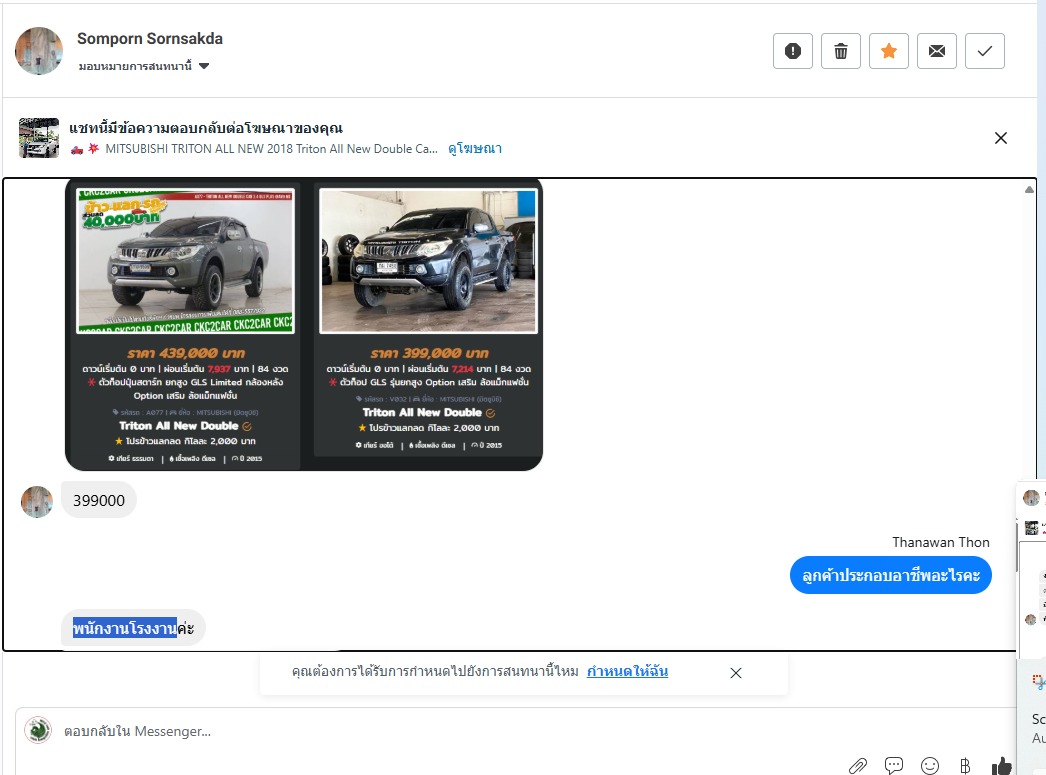1046x775 pixels.
Task: Mark conversation as spam with exclamation icon
Action: point(793,51)
